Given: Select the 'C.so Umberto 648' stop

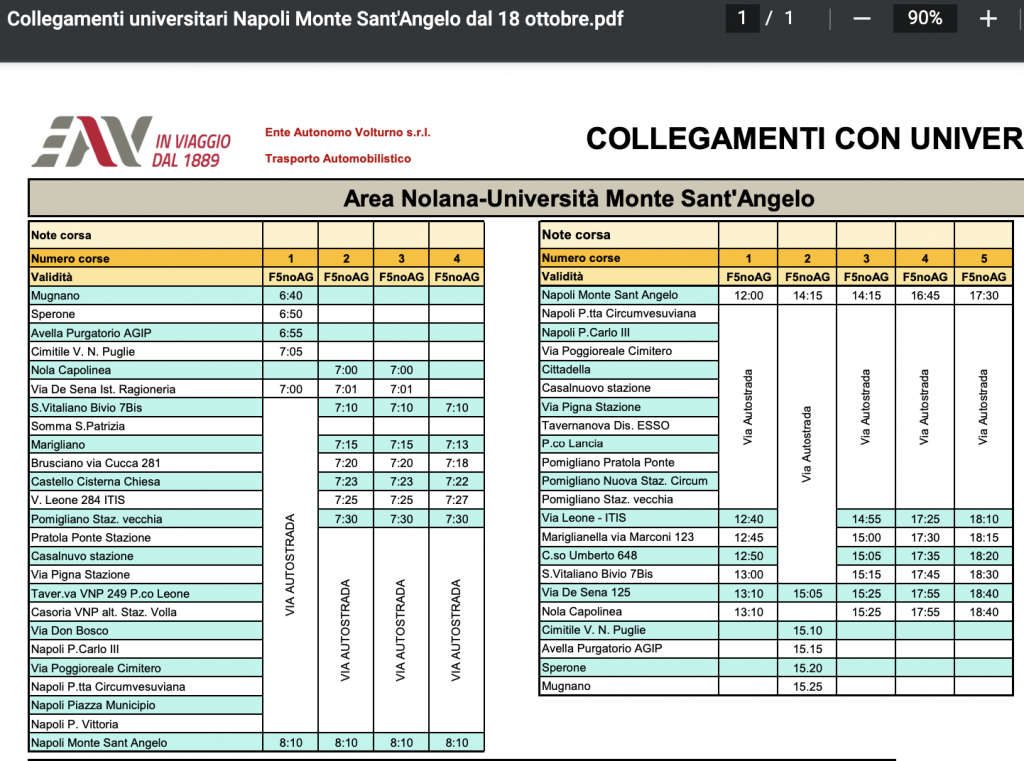Looking at the screenshot, I should coord(589,555).
